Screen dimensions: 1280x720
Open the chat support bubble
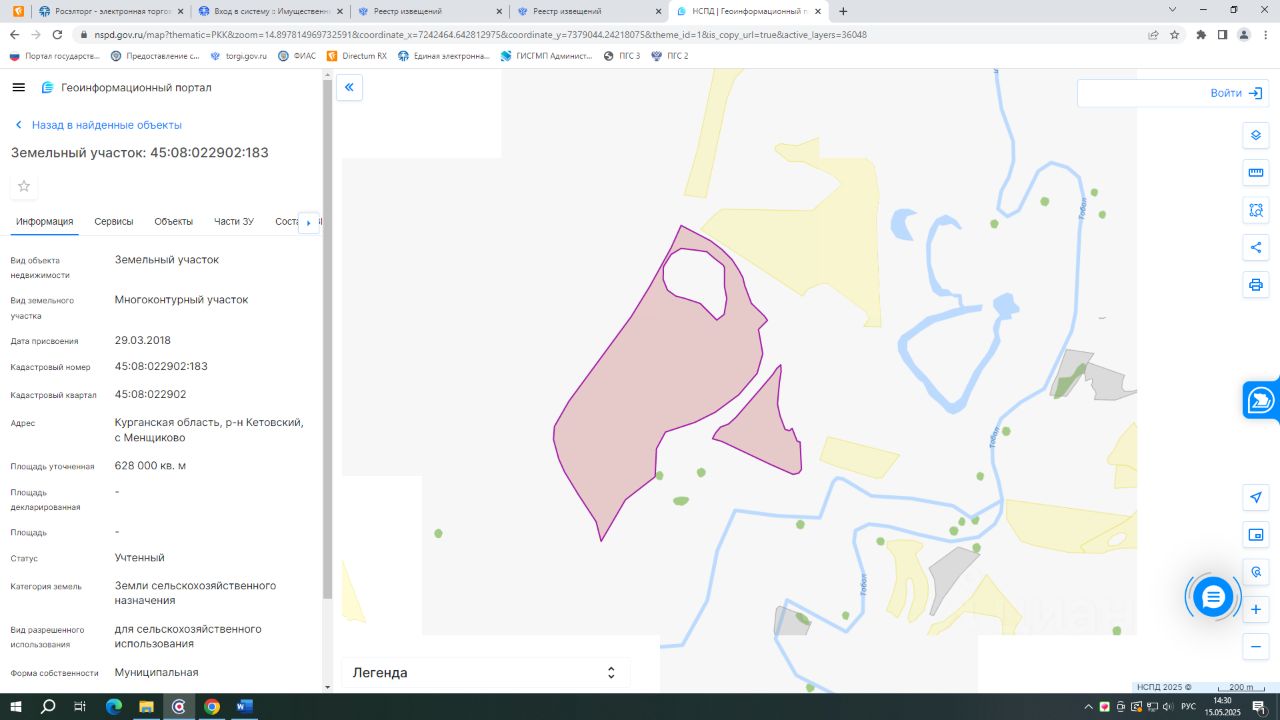1213,597
